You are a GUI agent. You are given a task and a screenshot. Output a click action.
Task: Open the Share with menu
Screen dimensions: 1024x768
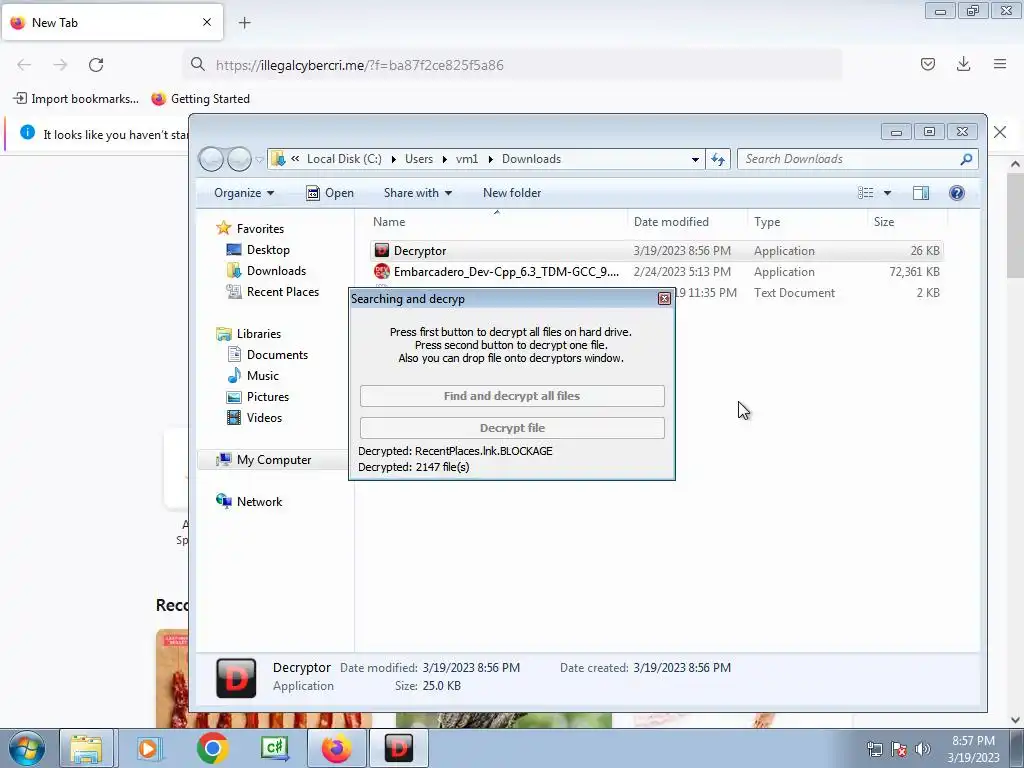pos(417,193)
